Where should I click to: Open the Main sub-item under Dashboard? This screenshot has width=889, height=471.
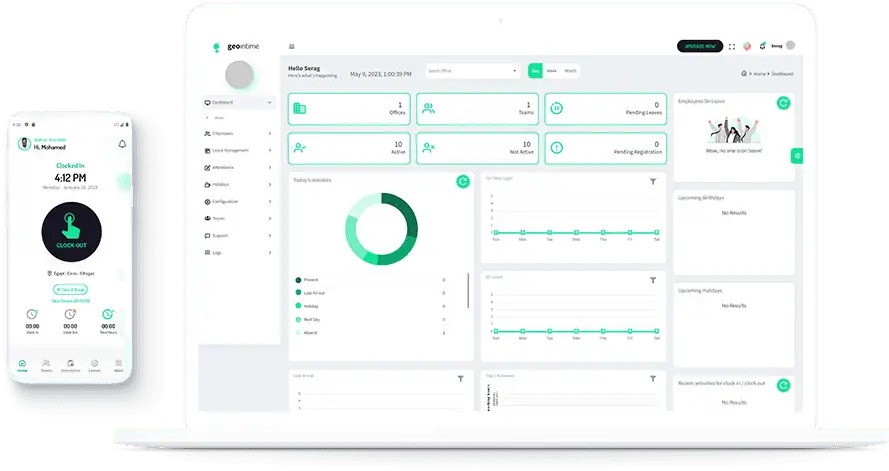(218, 118)
